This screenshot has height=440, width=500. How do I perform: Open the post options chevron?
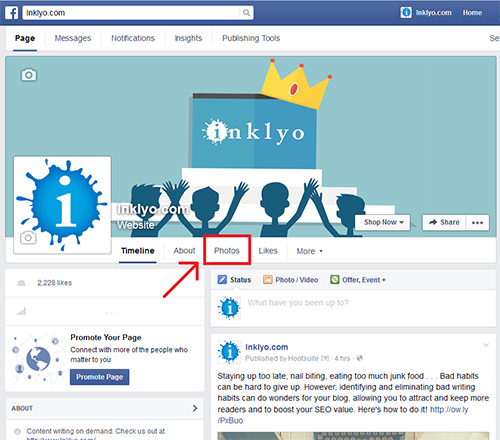486,345
